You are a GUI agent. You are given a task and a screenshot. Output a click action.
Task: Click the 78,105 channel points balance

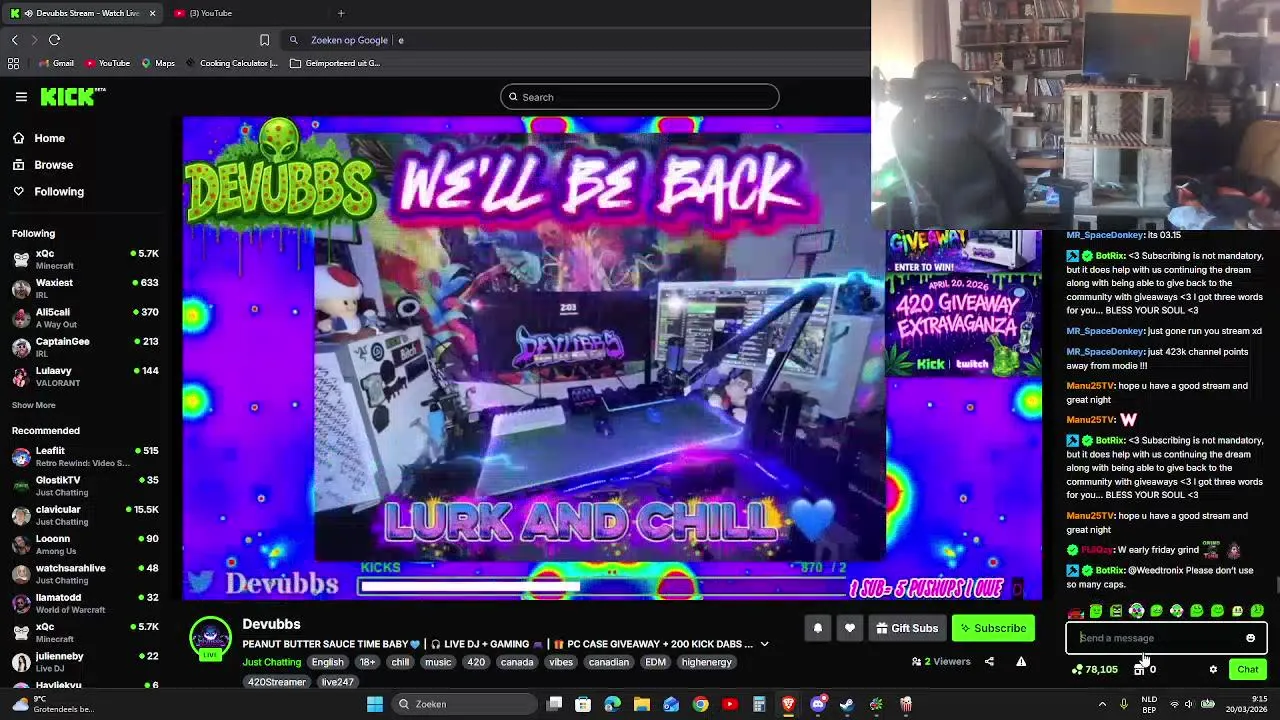click(x=1094, y=669)
